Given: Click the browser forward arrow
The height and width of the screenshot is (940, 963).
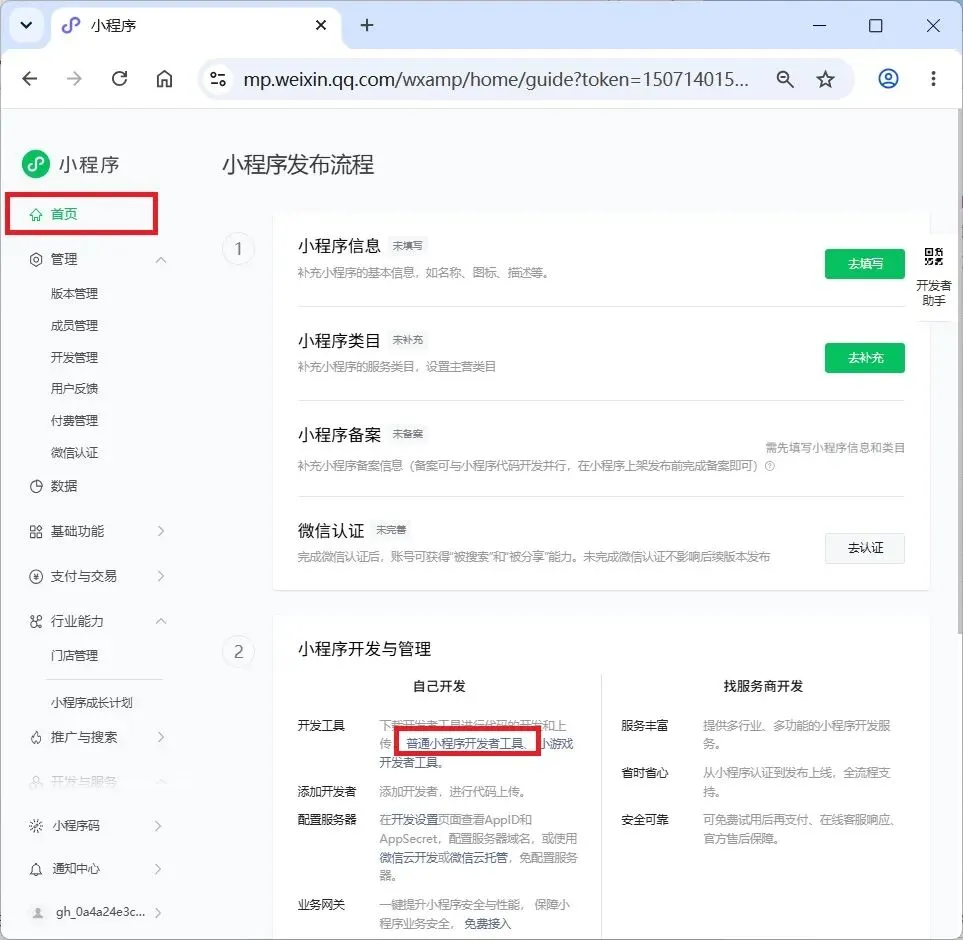Looking at the screenshot, I should [x=74, y=79].
